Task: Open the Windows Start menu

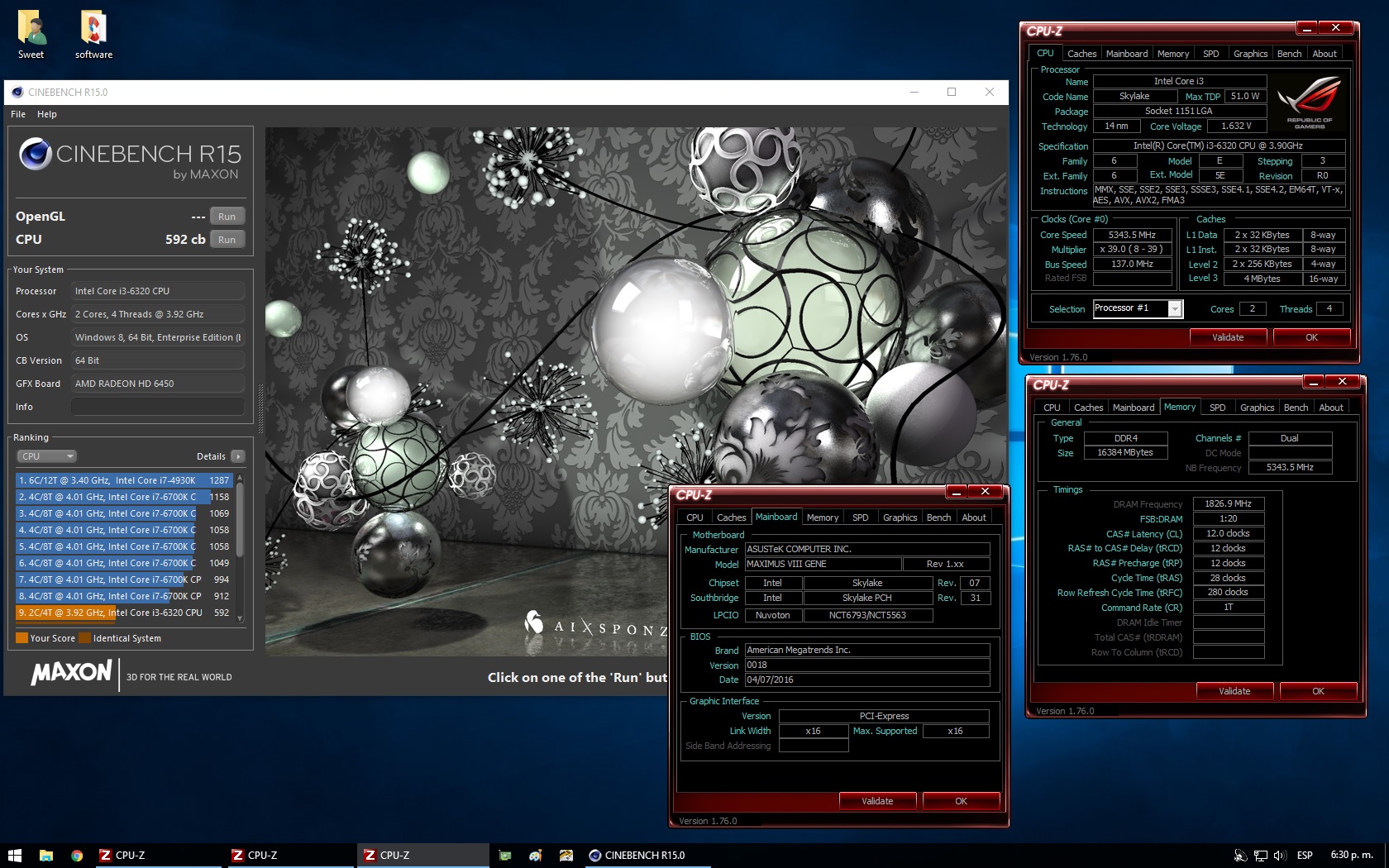Action: pyautogui.click(x=14, y=855)
